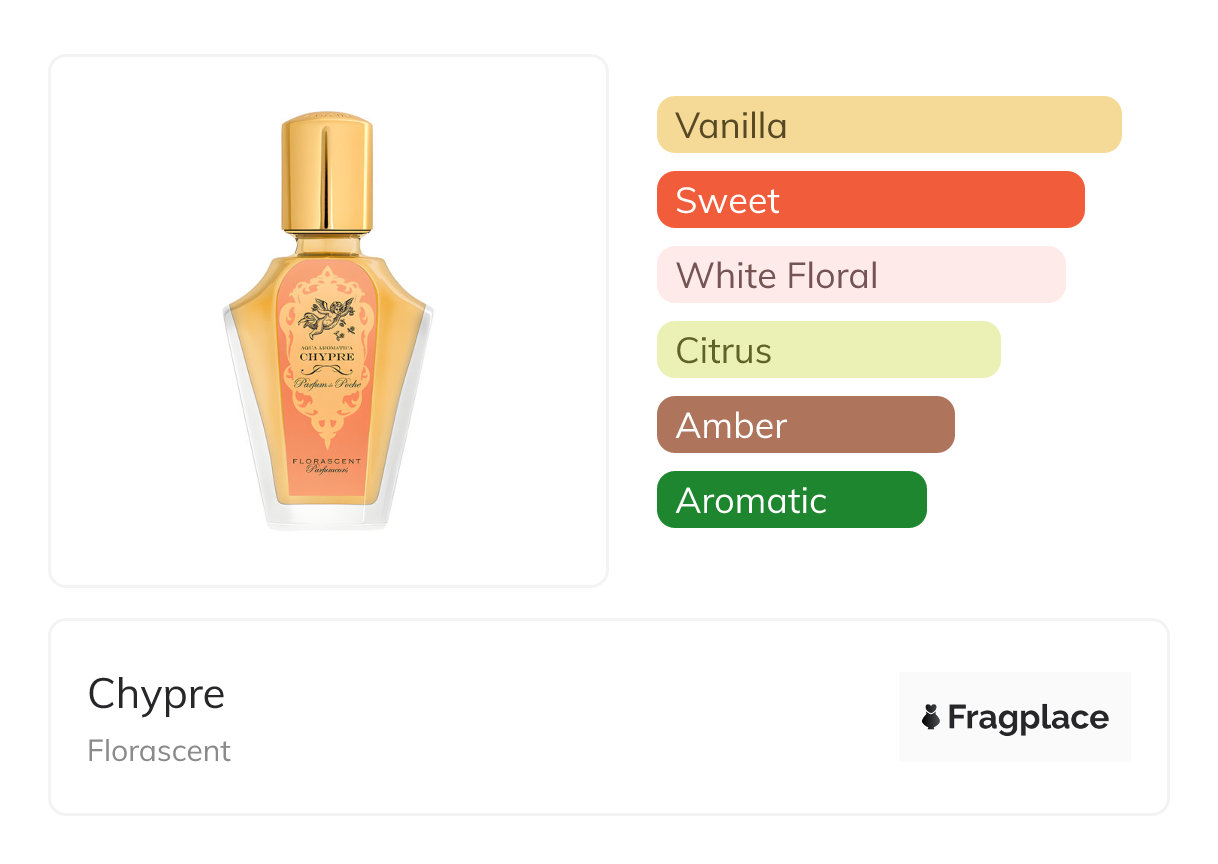Click the cherub emblem on the bottle label

[327, 317]
